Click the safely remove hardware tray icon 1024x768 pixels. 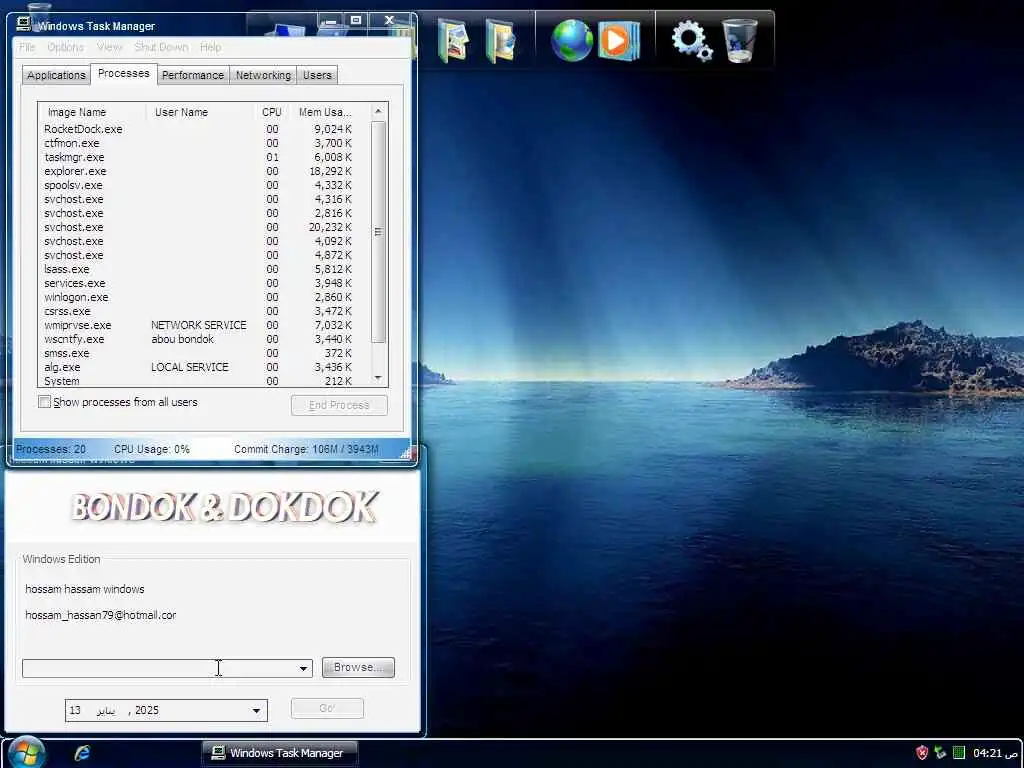940,753
